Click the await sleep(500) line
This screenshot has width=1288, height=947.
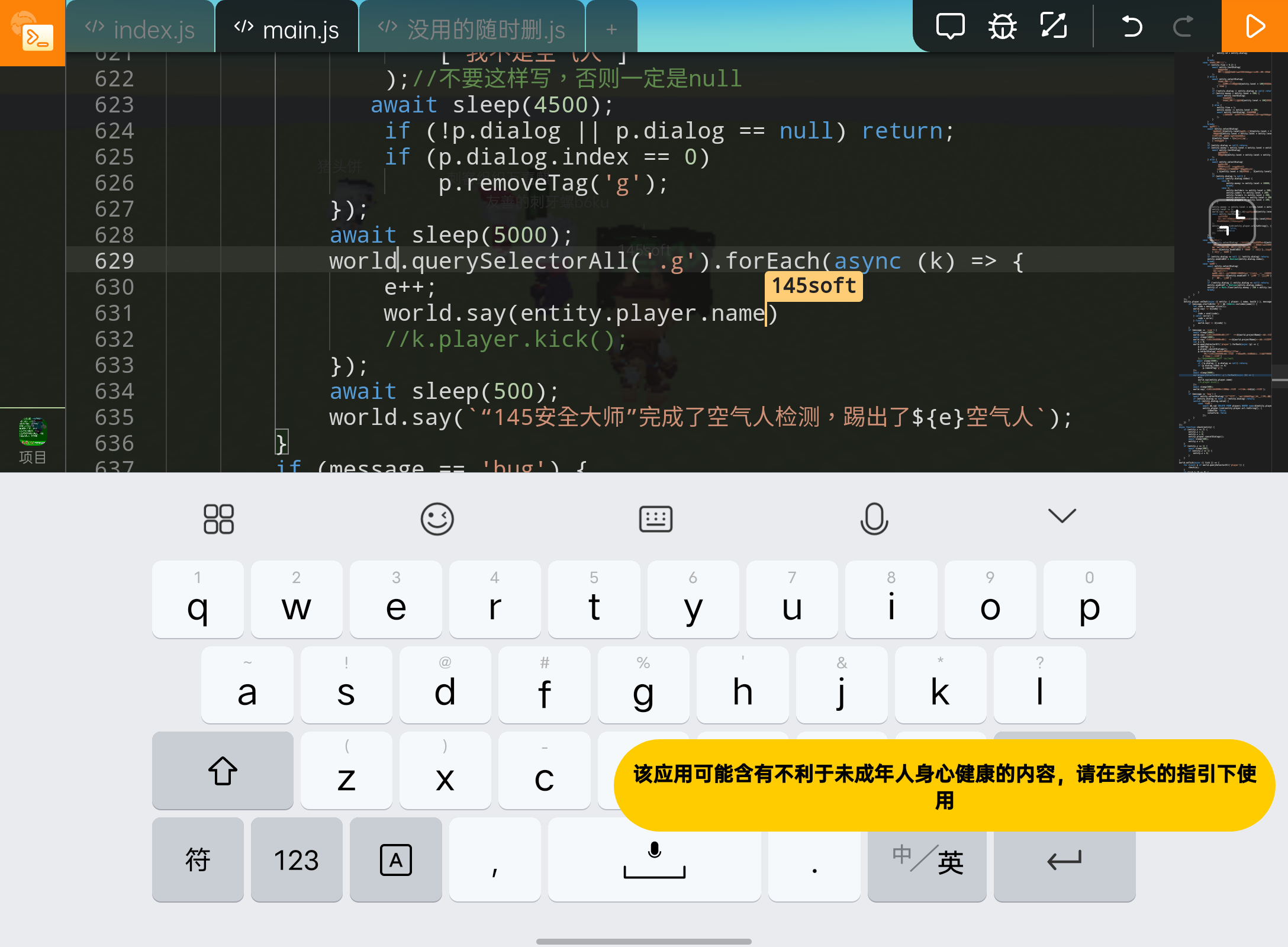click(444, 391)
